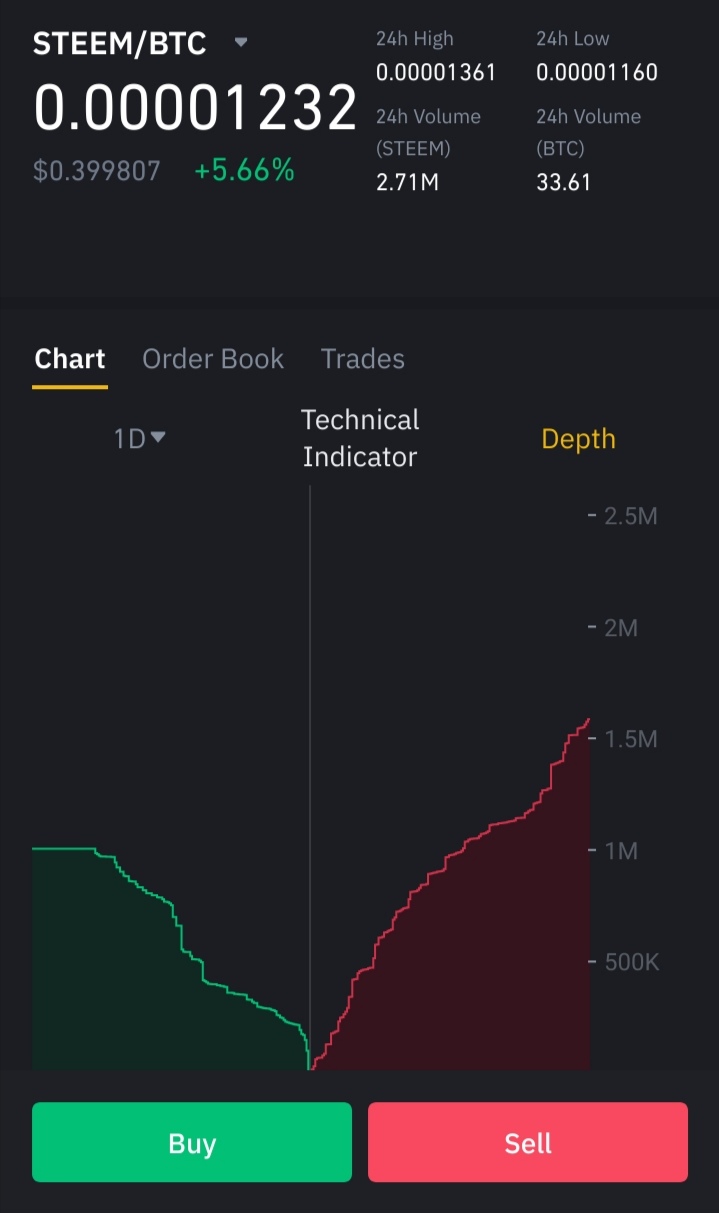Viewport: 719px width, 1213px height.
Task: Click the STEEM/BTC pair title
Action: click(120, 43)
